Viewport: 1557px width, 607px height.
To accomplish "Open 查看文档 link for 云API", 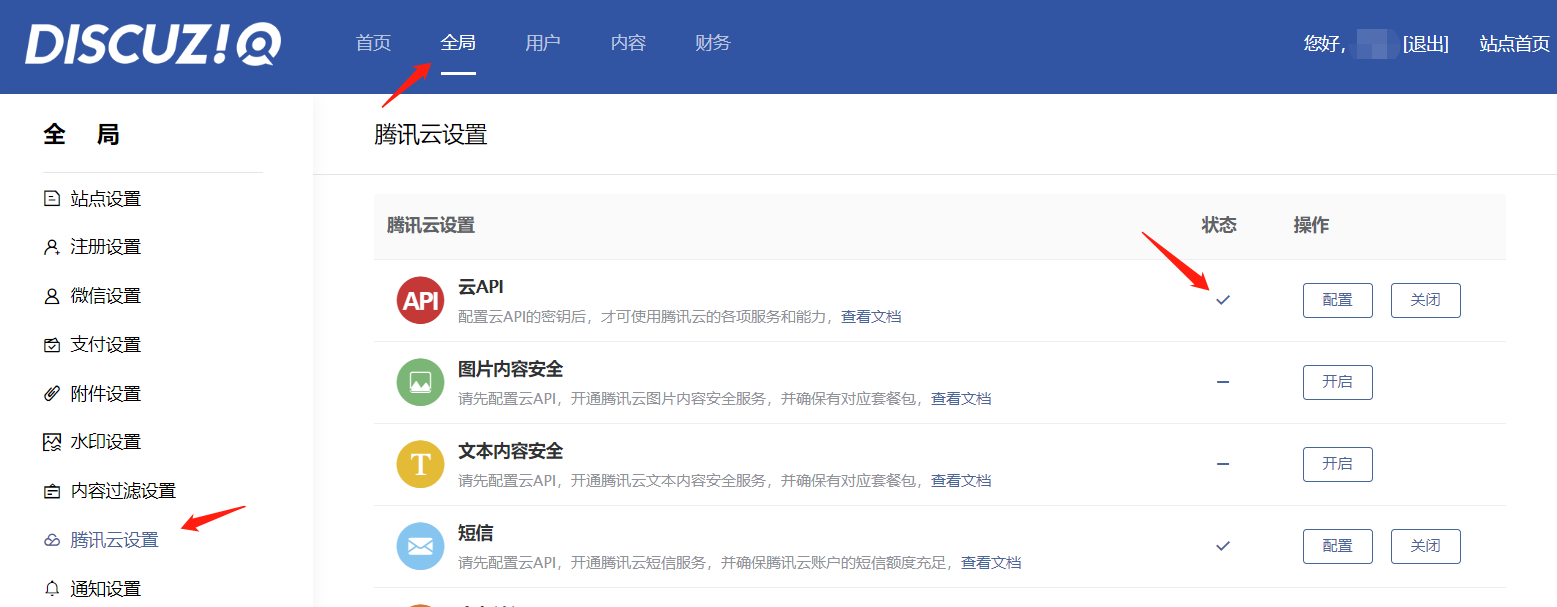I will 871,317.
